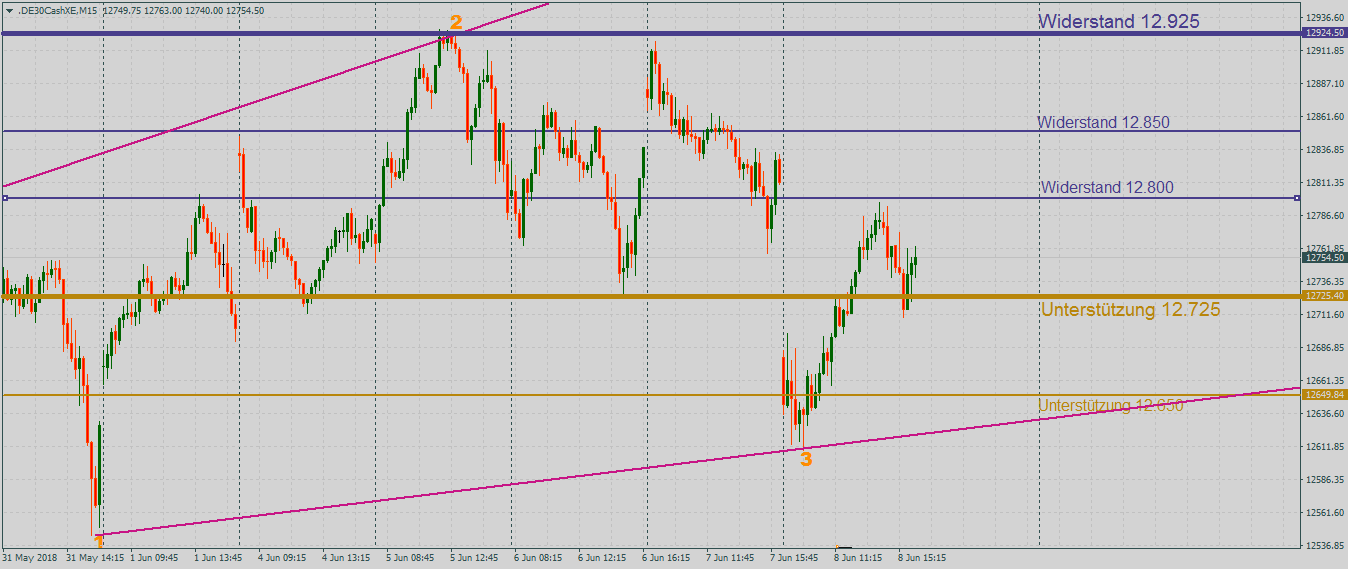Click the 5 Jun 12:45 time label
The width and height of the screenshot is (1348, 569).
[475, 557]
